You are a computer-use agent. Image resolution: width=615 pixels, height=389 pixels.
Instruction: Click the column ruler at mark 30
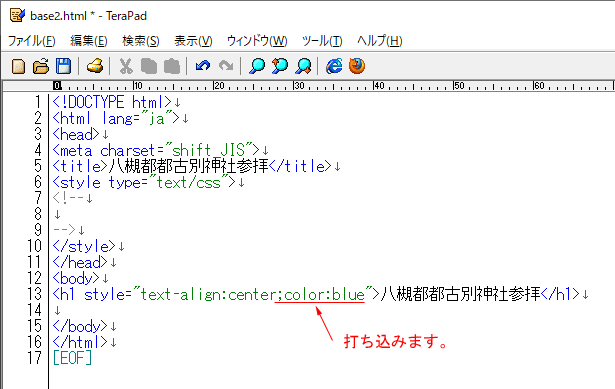(x=299, y=85)
